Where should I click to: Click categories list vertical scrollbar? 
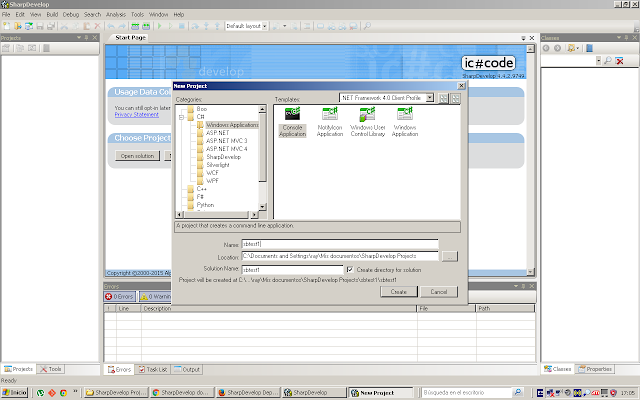click(262, 158)
